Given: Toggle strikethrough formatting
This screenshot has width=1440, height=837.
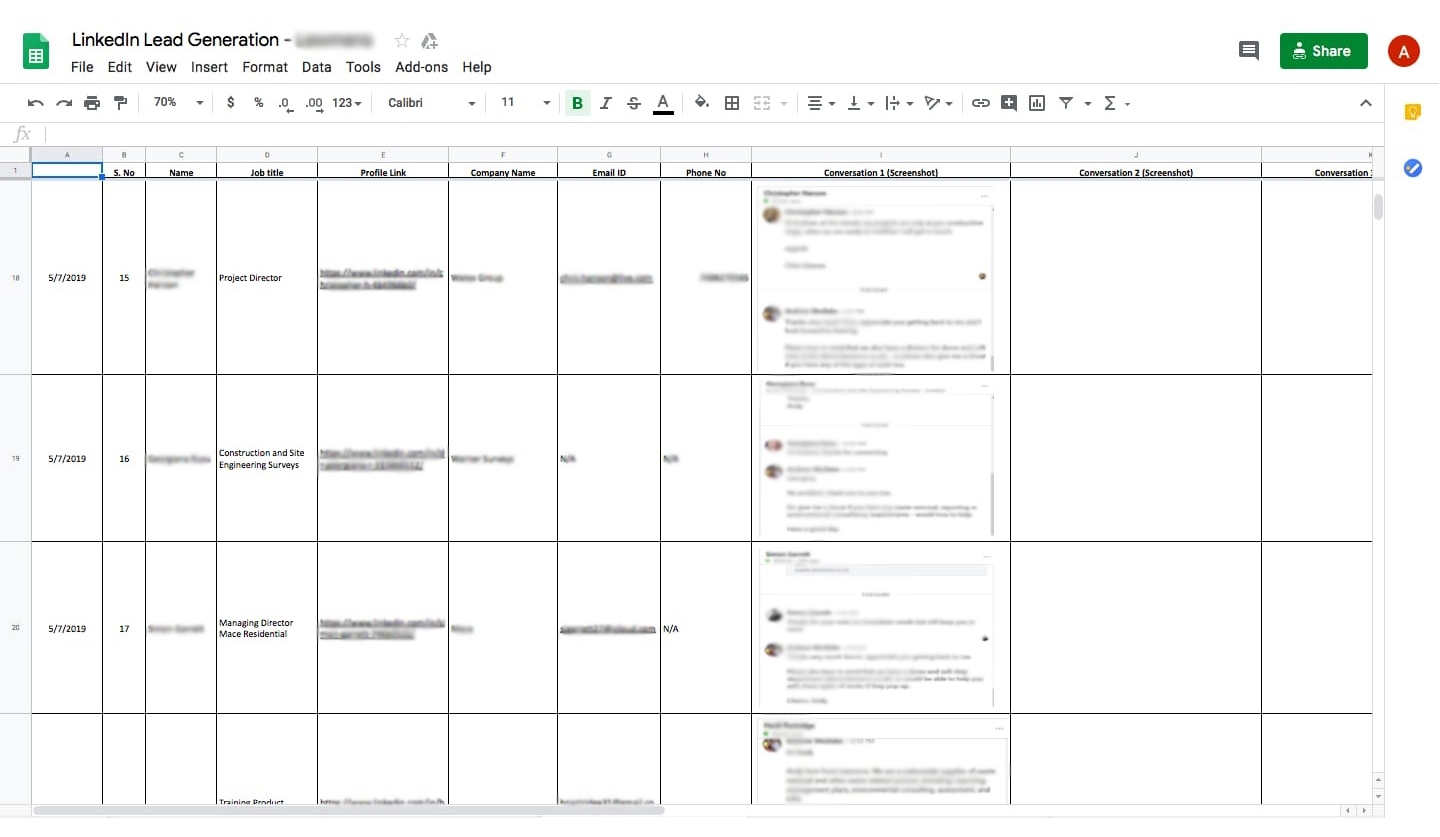Looking at the screenshot, I should 634,103.
